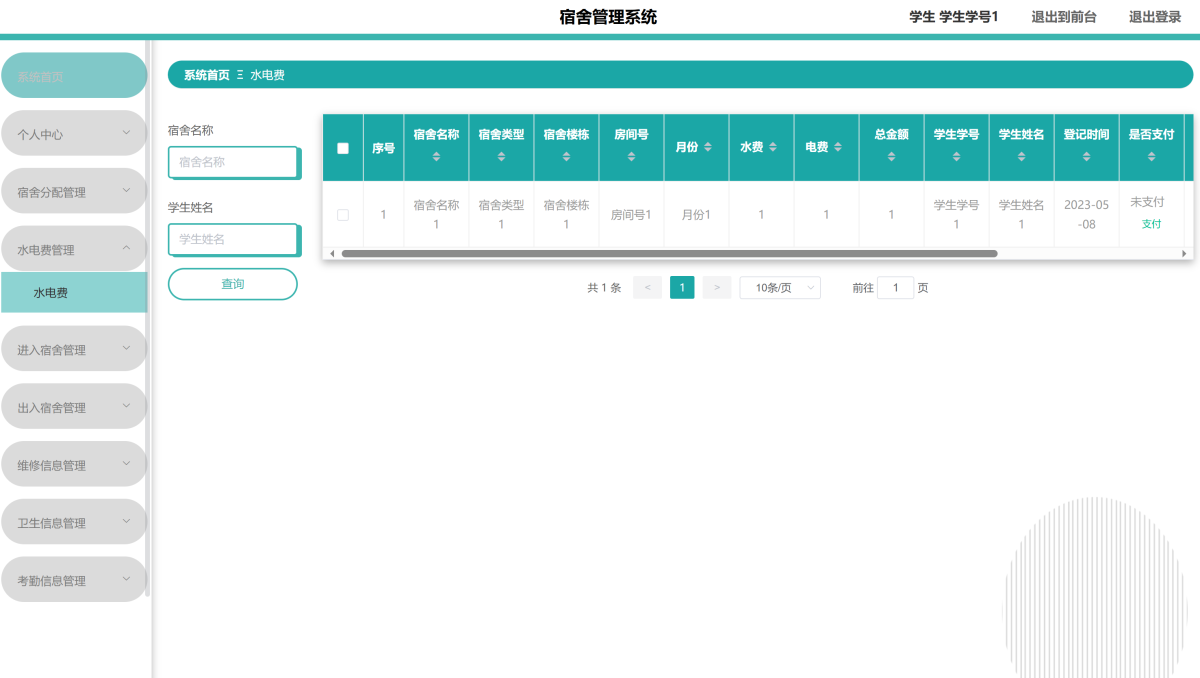
Task: Select 水电费 submenu item
Action: [74, 293]
